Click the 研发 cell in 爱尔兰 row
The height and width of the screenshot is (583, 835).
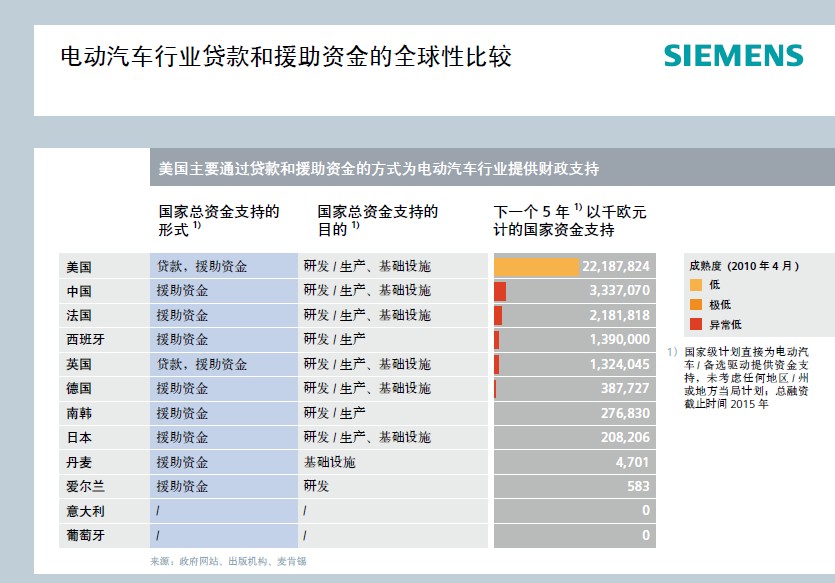pyautogui.click(x=316, y=486)
